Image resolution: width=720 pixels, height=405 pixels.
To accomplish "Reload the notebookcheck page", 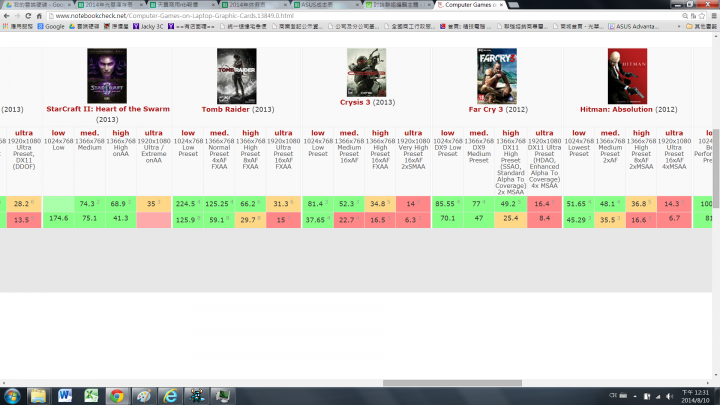I will tap(28, 16).
